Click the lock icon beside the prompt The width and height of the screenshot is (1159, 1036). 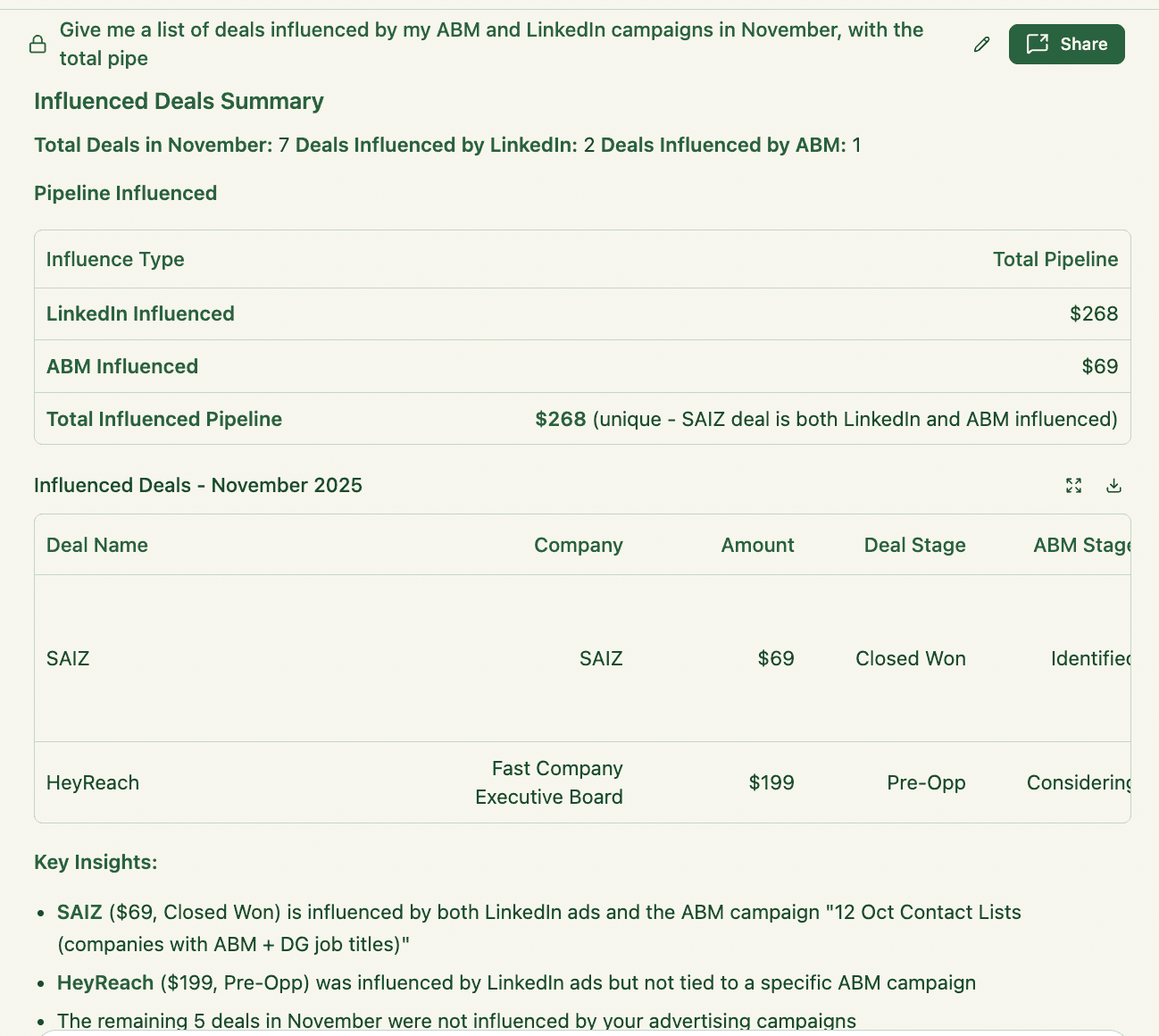click(38, 43)
